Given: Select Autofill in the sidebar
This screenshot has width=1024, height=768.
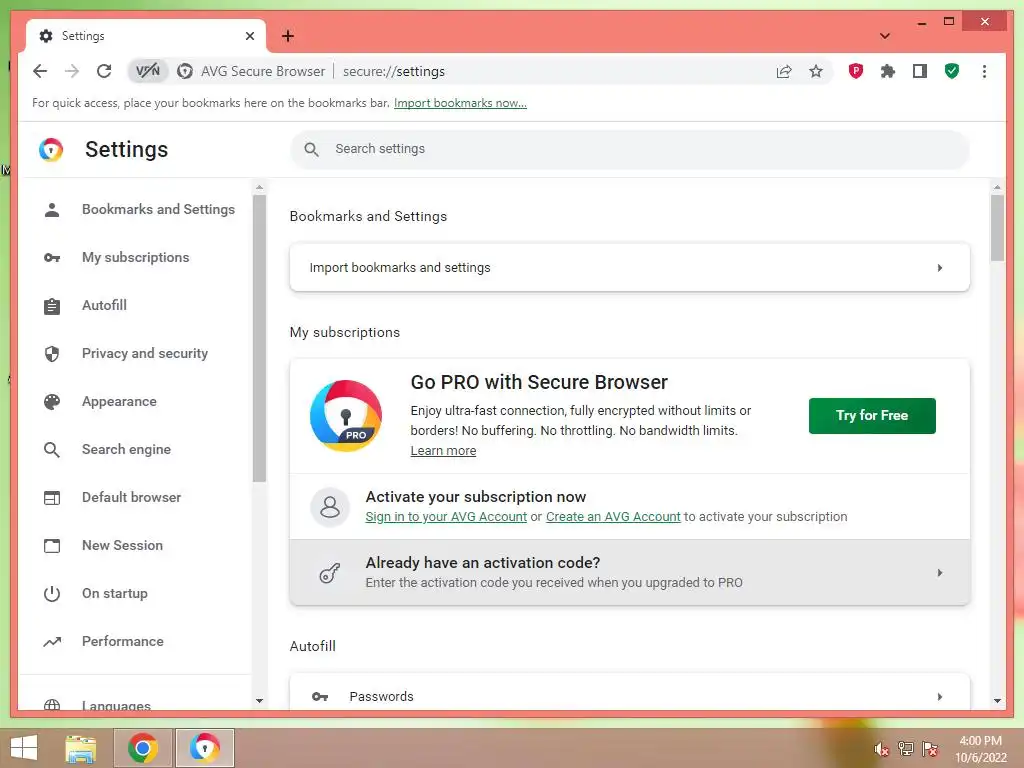Looking at the screenshot, I should pyautogui.click(x=104, y=305).
